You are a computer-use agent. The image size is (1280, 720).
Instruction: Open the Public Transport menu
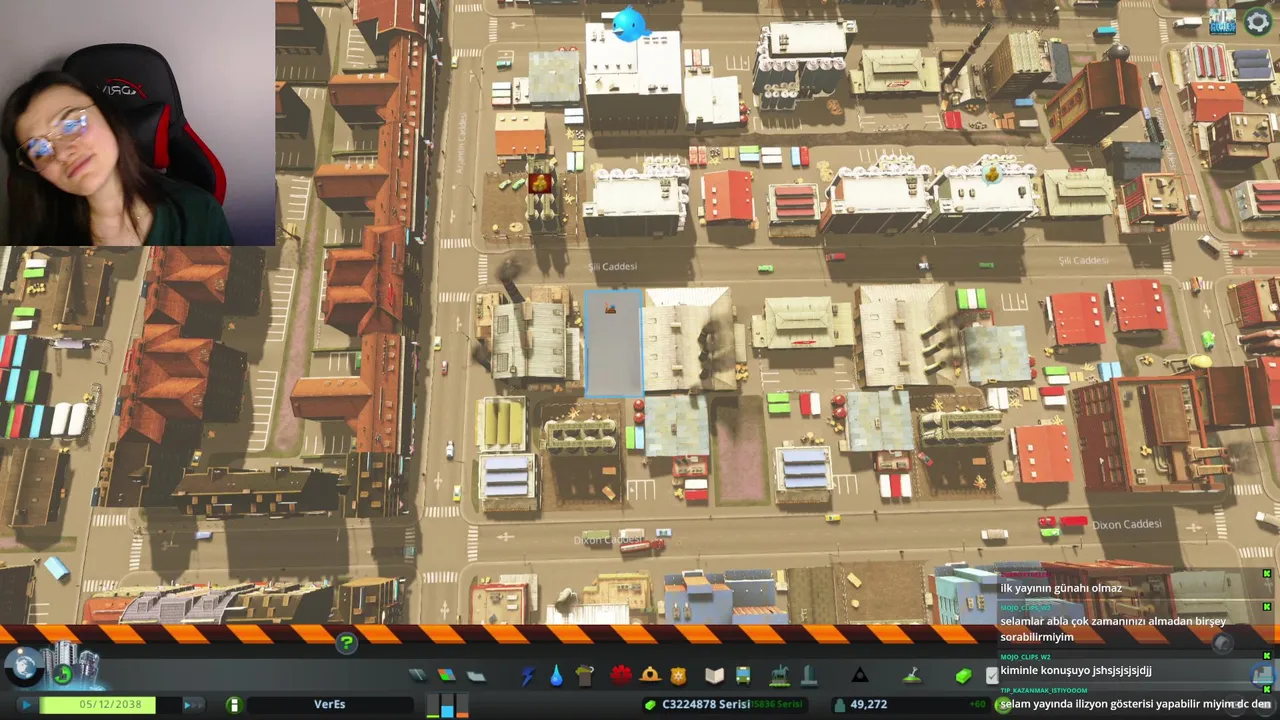(743, 676)
